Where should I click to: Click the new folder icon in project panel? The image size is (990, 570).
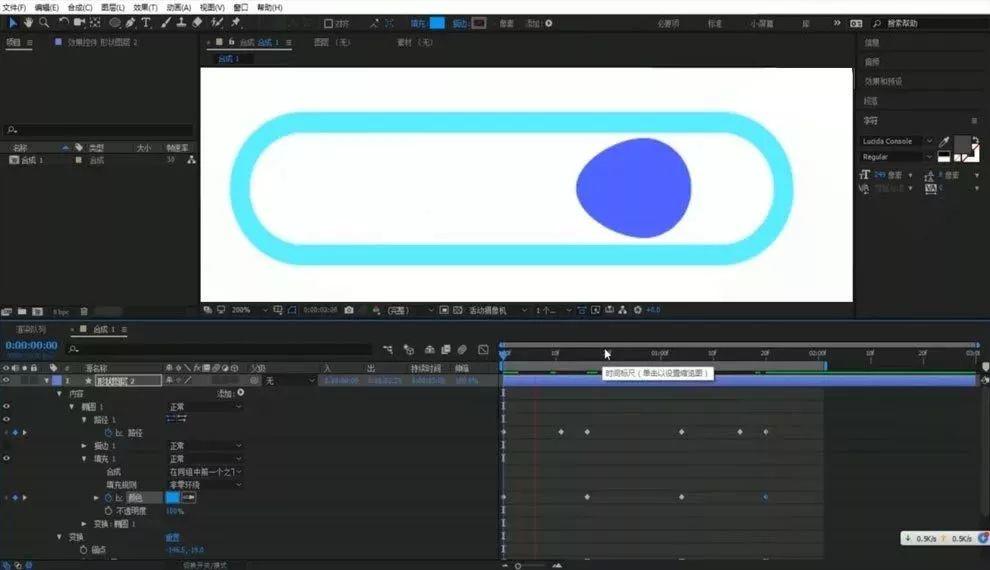(x=22, y=311)
